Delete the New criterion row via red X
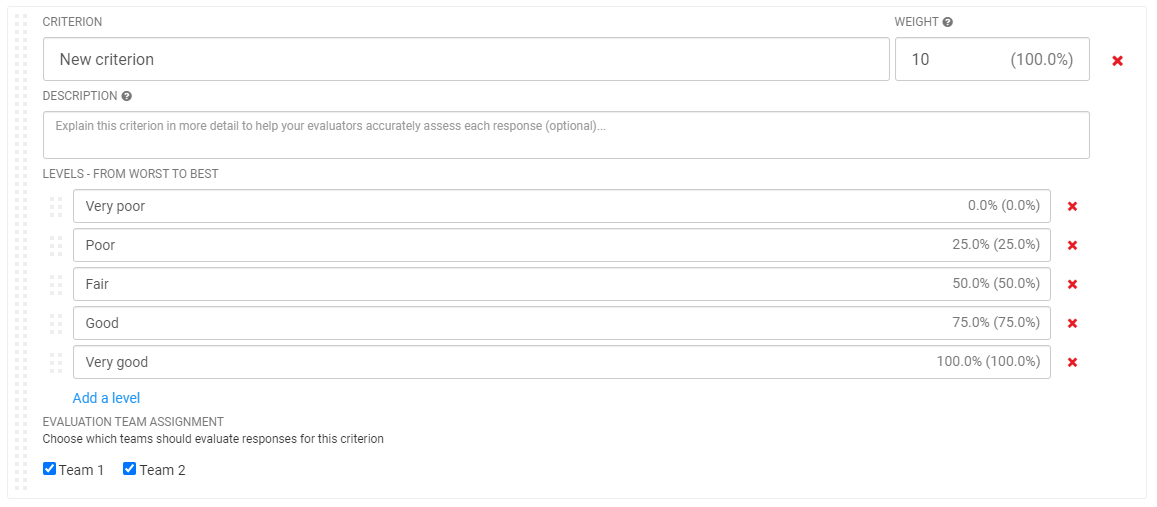Image resolution: width=1157 pixels, height=507 pixels. click(x=1117, y=61)
